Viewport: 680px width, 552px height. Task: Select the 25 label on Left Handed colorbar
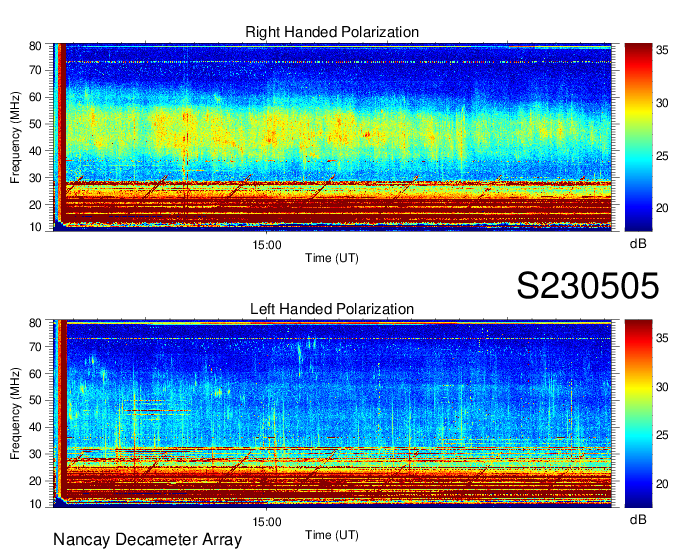coord(662,435)
